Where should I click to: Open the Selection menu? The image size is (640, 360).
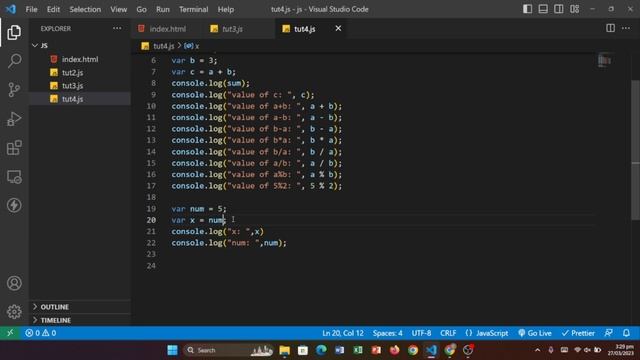point(85,9)
